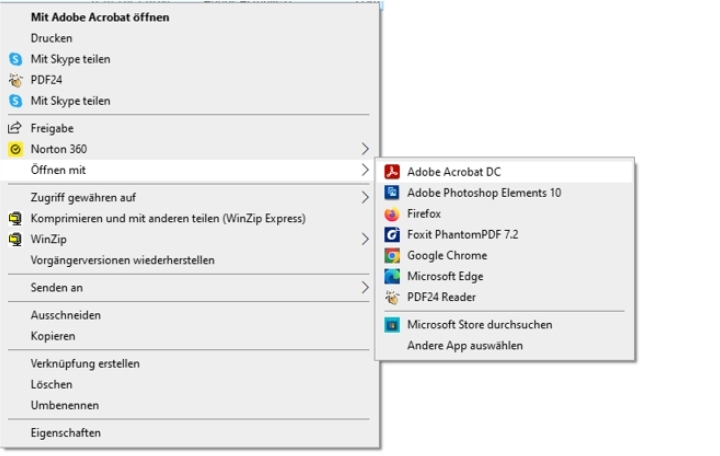The width and height of the screenshot is (720, 456).
Task: Expand the WinZip submenu arrow
Action: point(364,239)
